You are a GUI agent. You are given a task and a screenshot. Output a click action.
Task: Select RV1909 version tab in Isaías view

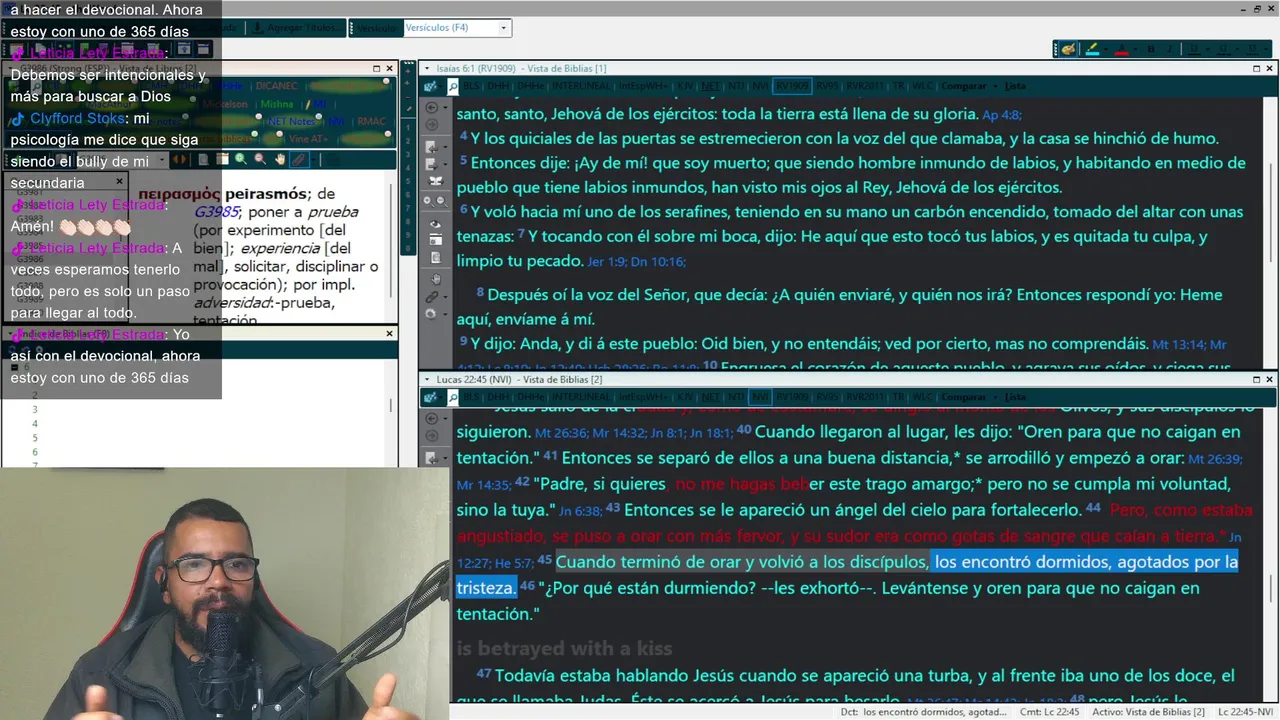(x=792, y=86)
